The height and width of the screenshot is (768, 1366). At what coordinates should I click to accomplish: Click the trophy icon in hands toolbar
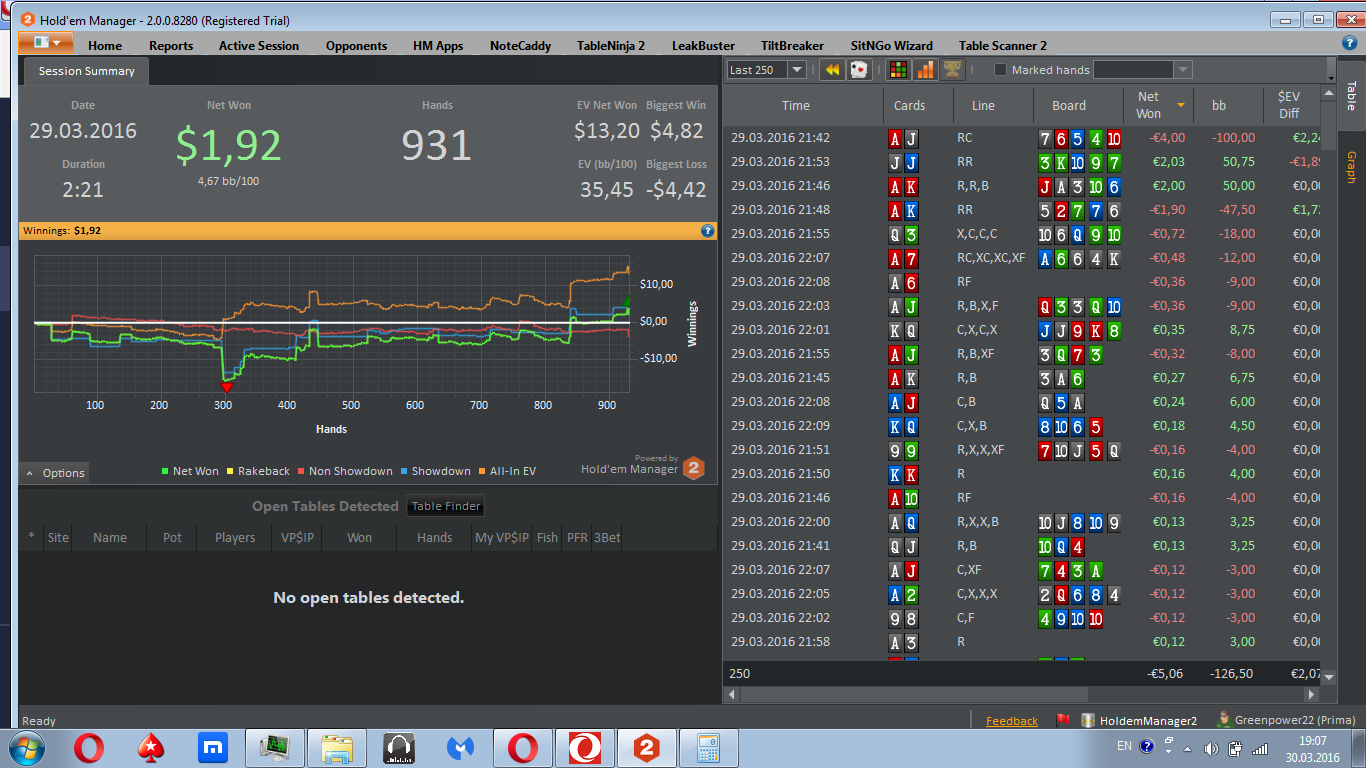point(953,70)
